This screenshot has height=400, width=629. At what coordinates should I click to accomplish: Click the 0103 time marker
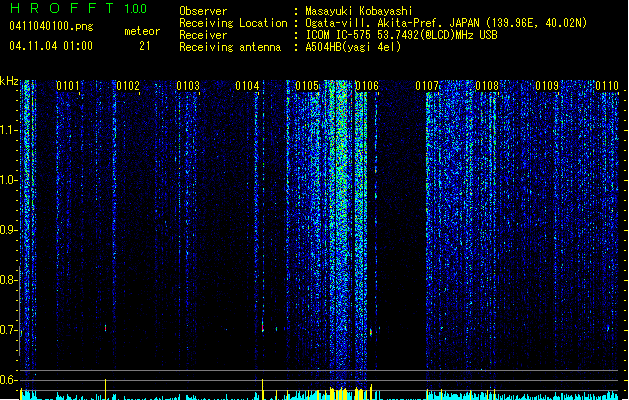point(188,86)
